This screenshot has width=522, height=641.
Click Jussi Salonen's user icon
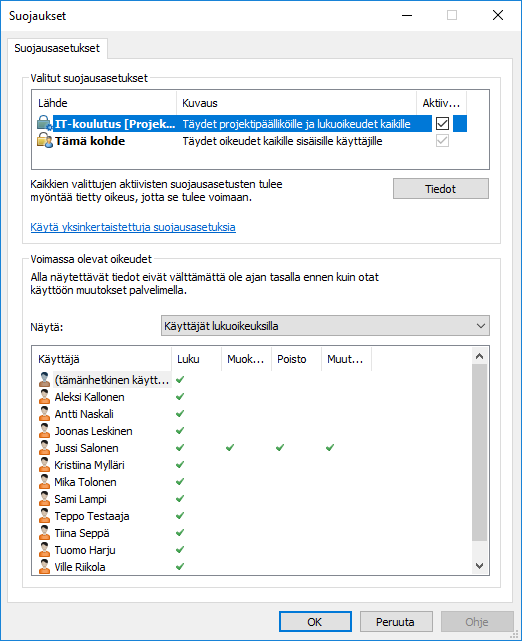click(44, 448)
